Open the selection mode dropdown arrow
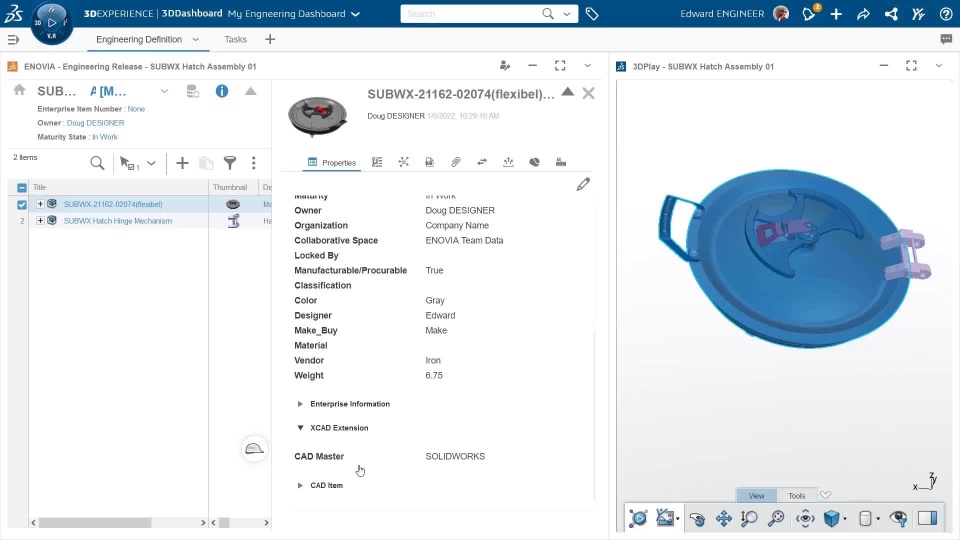Viewport: 960px width, 540px height. [x=151, y=163]
